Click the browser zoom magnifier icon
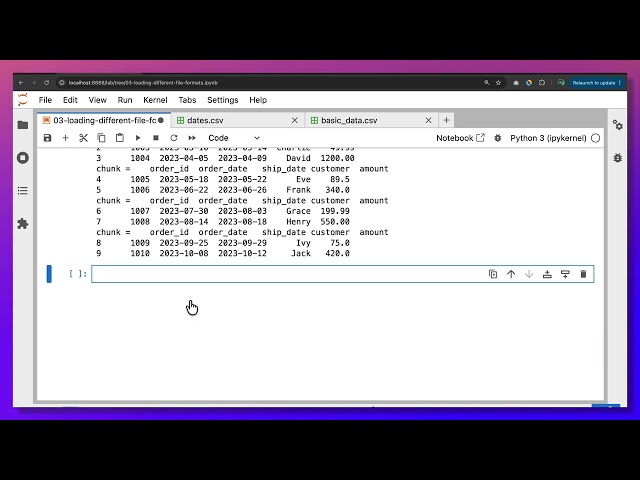Screen dimensions: 640x480 pos(487,83)
